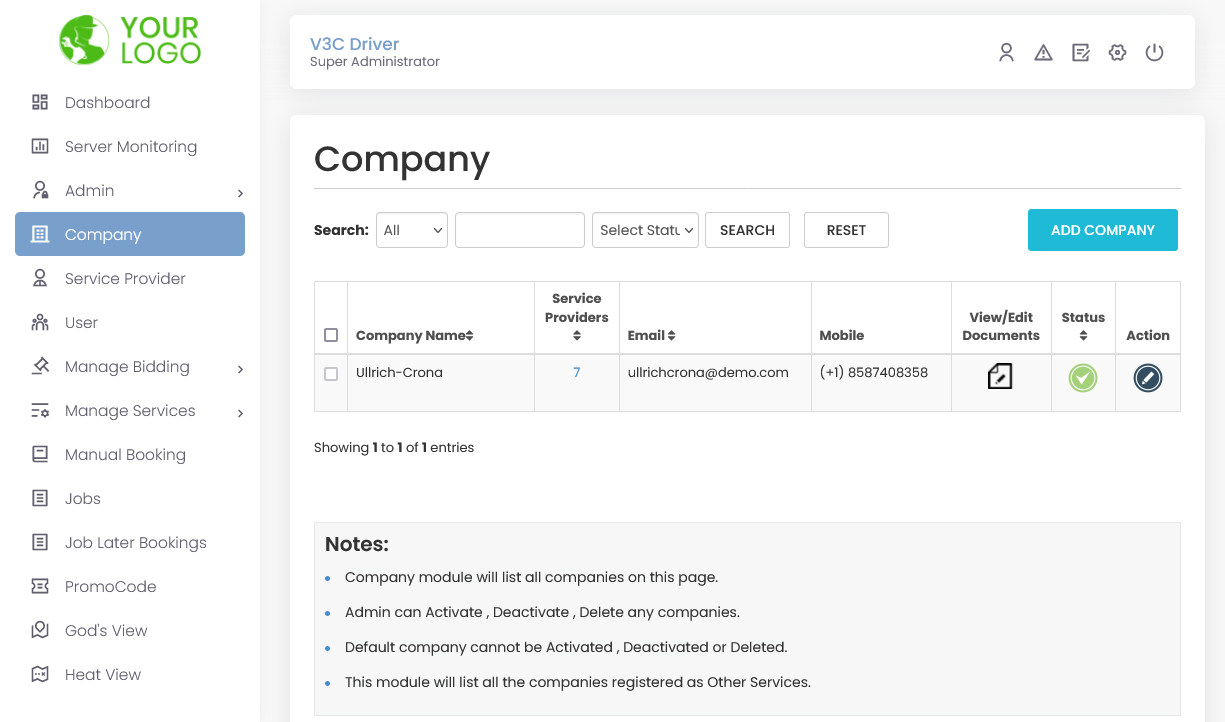Viewport: 1225px width, 722px height.
Task: Navigate to Manual Booking in the sidebar
Action: pos(125,454)
